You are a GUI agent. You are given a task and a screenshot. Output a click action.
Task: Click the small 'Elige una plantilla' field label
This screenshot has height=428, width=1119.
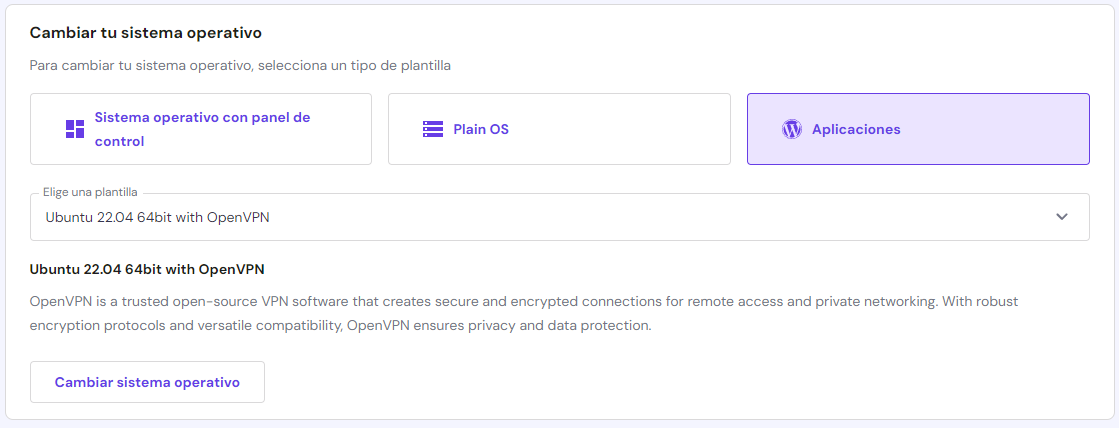pos(90,192)
